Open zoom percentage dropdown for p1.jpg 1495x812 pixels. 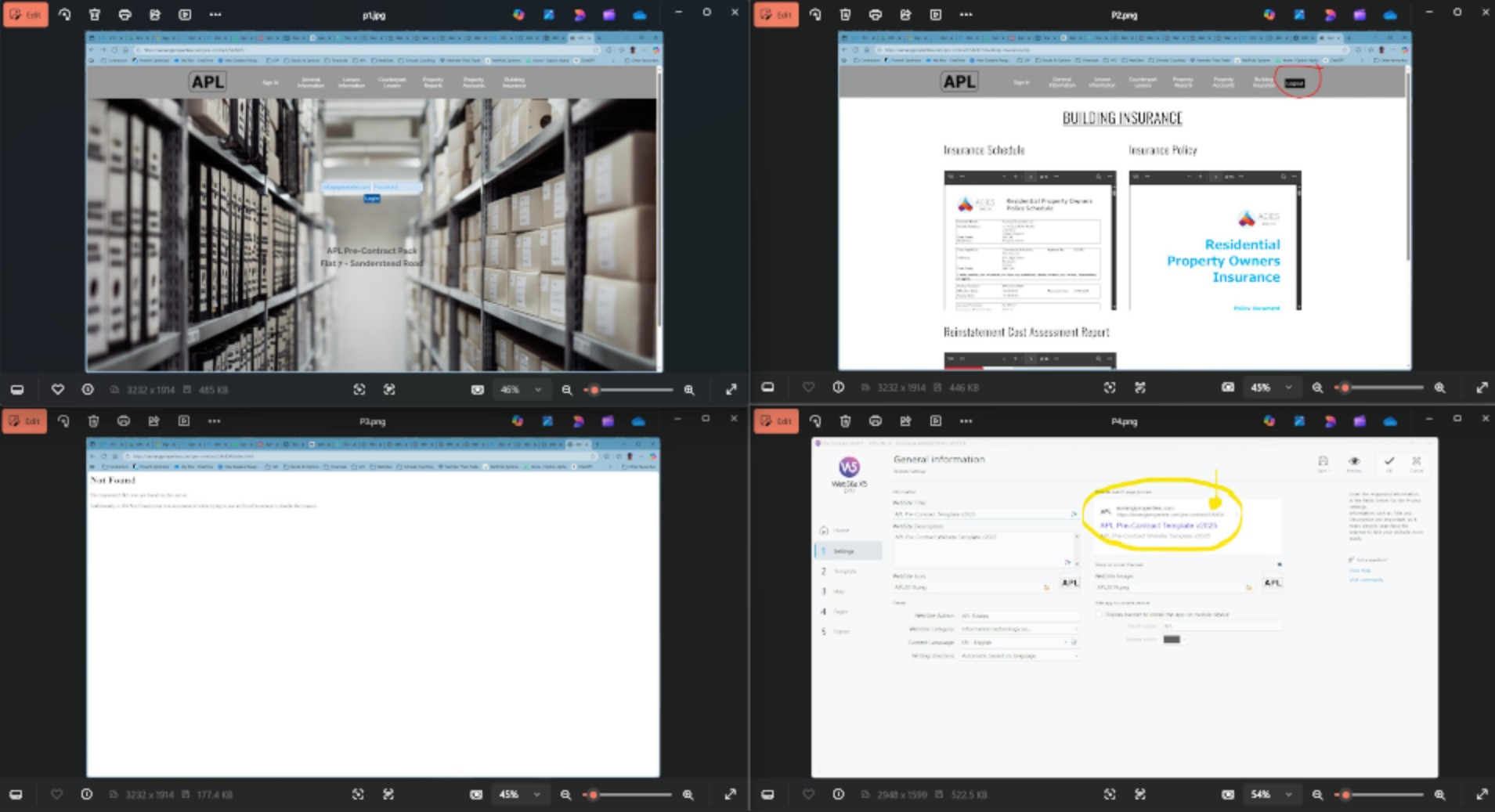(x=538, y=390)
